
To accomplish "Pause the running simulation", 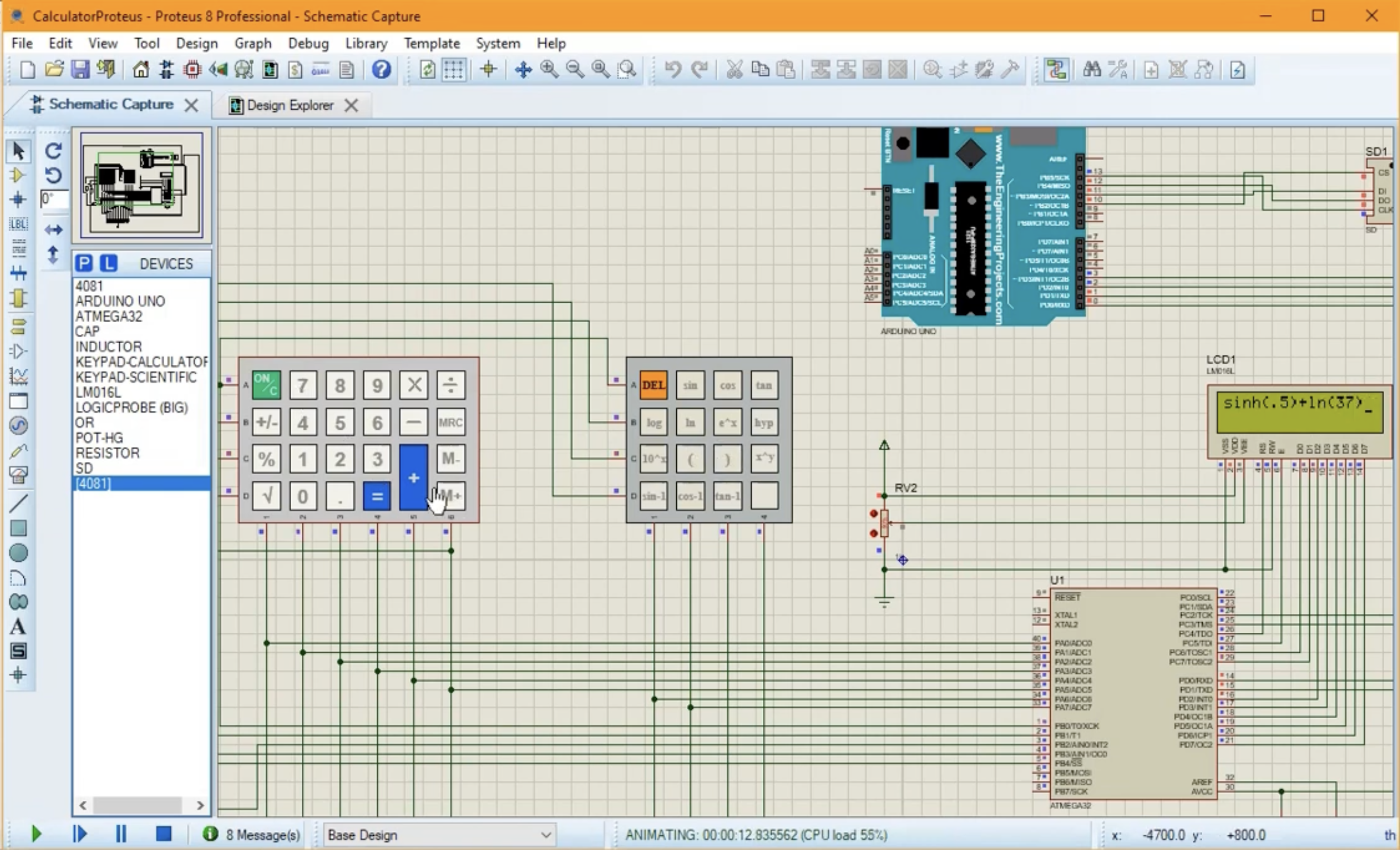I will click(120, 834).
